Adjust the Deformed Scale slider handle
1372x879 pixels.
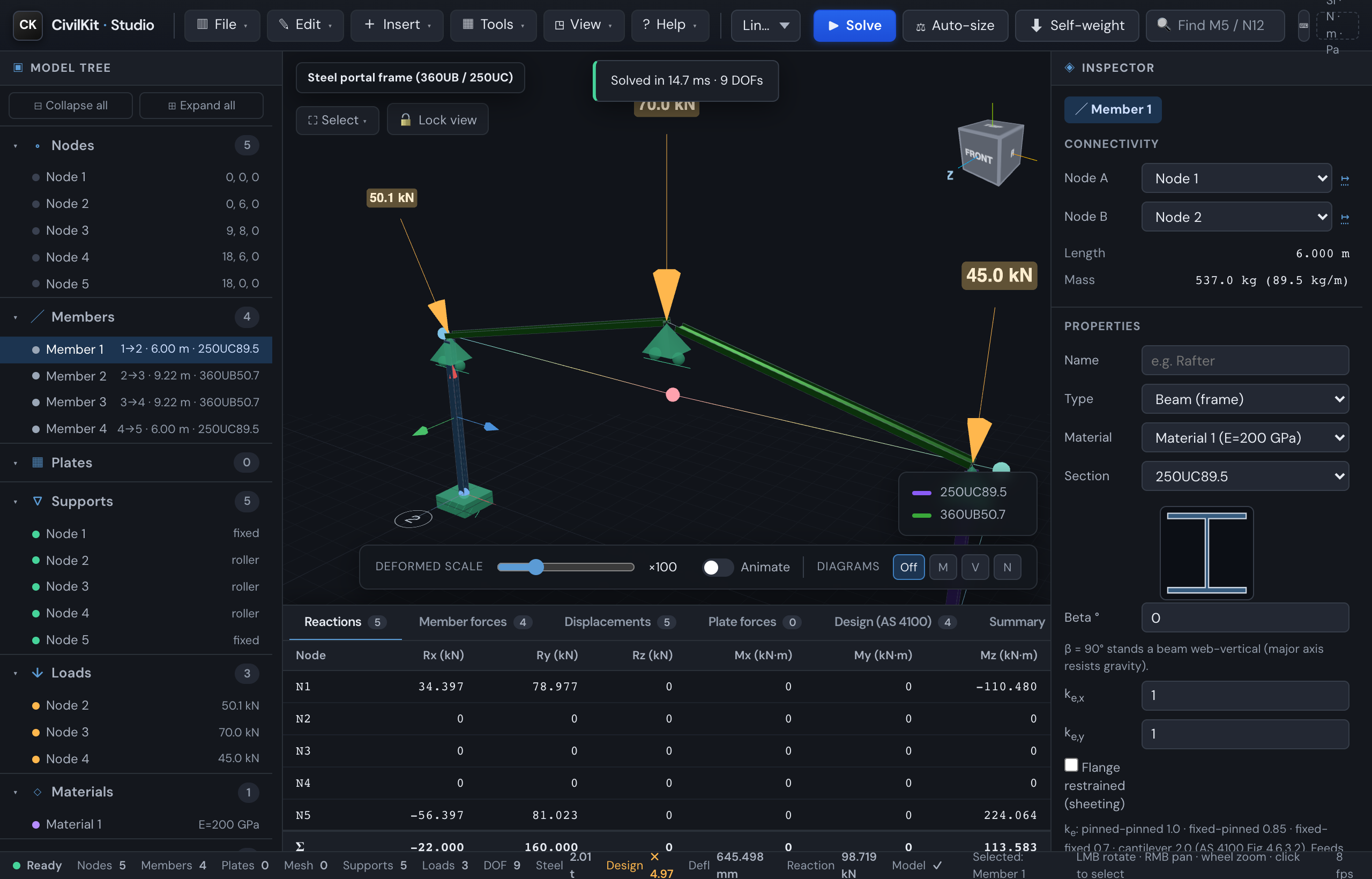(x=535, y=567)
